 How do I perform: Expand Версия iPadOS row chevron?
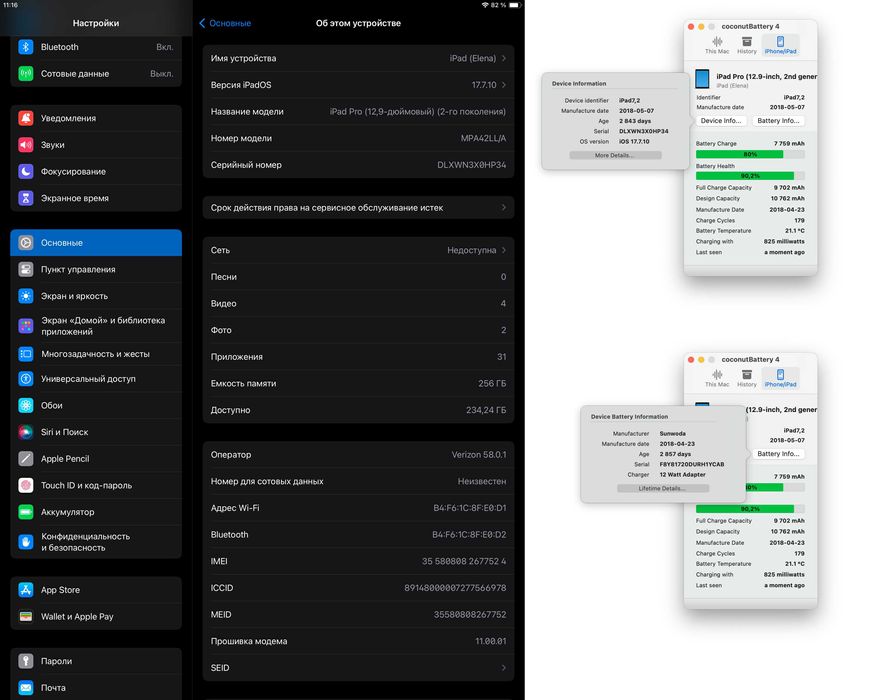click(x=503, y=85)
